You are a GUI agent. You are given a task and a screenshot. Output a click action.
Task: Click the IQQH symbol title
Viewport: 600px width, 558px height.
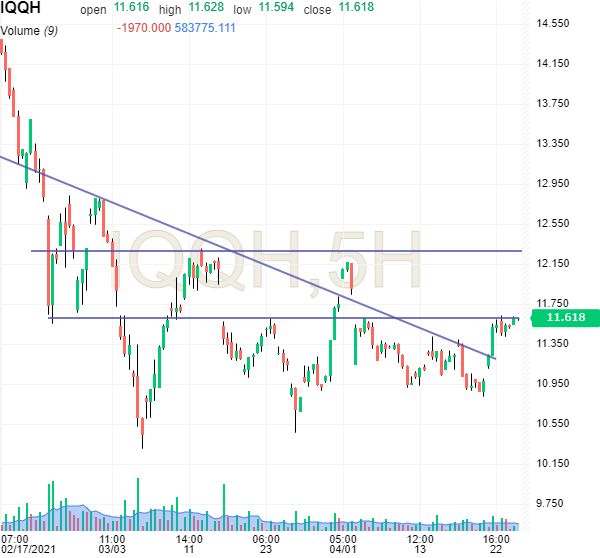(25, 10)
